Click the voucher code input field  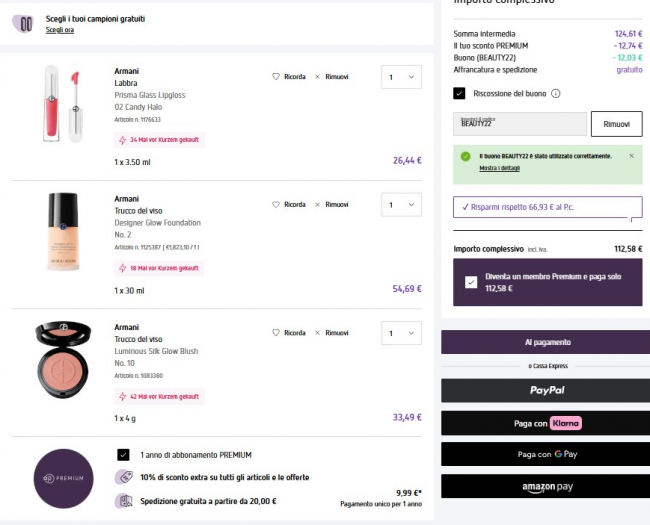click(x=519, y=123)
